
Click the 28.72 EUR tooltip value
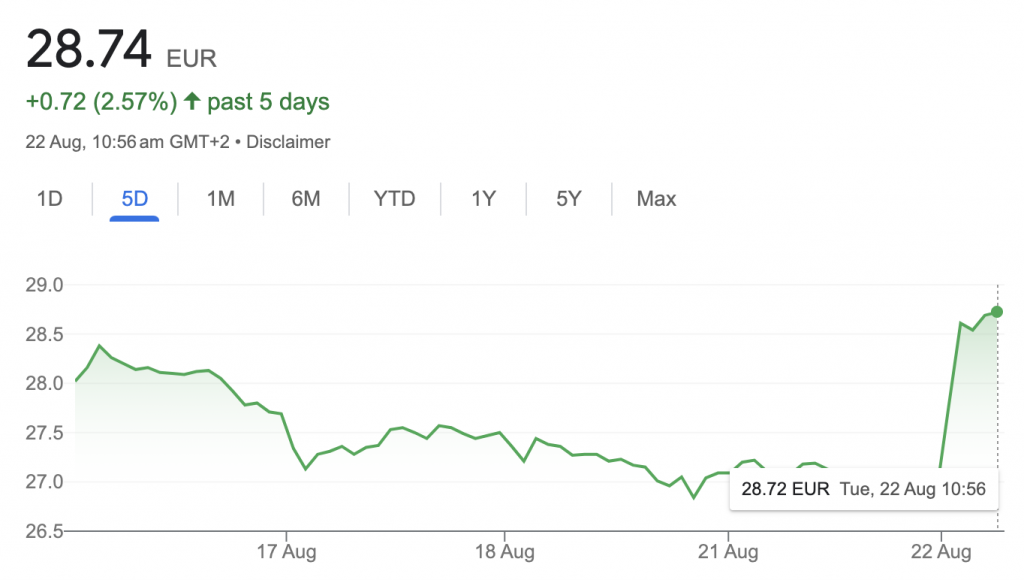[x=786, y=490]
